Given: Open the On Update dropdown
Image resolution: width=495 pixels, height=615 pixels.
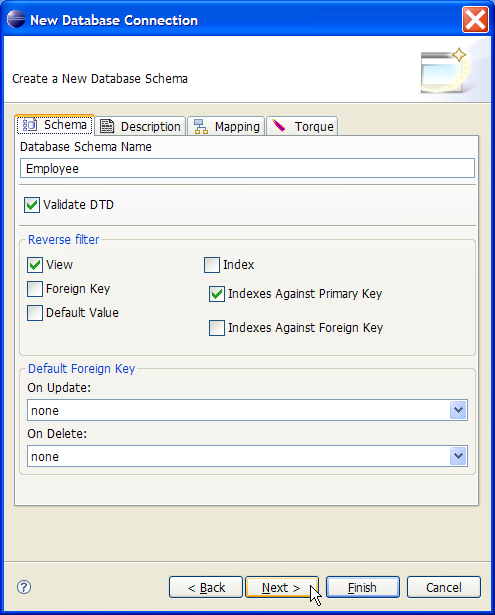Looking at the screenshot, I should coord(247,410).
